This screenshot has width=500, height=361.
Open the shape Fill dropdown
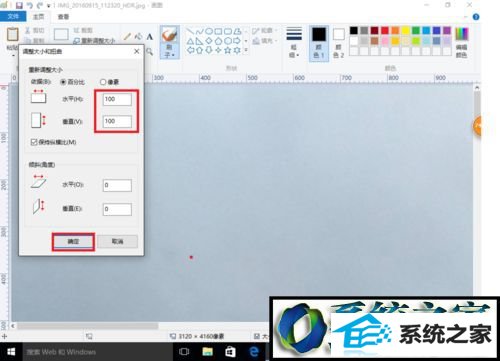tap(265, 41)
